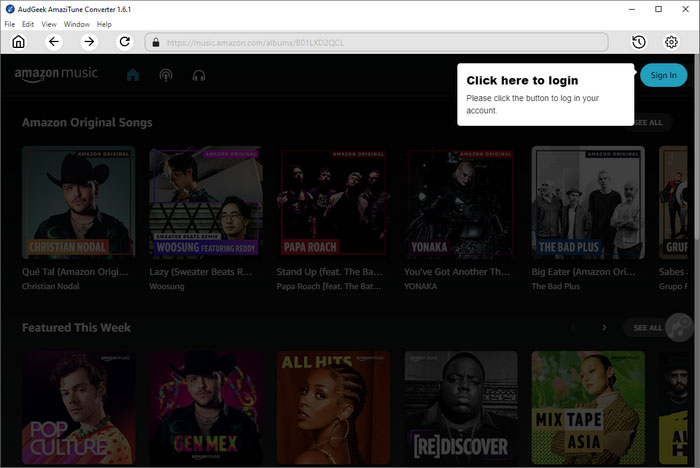Click the padlock icon in address bar
700x468 pixels.
(x=156, y=42)
